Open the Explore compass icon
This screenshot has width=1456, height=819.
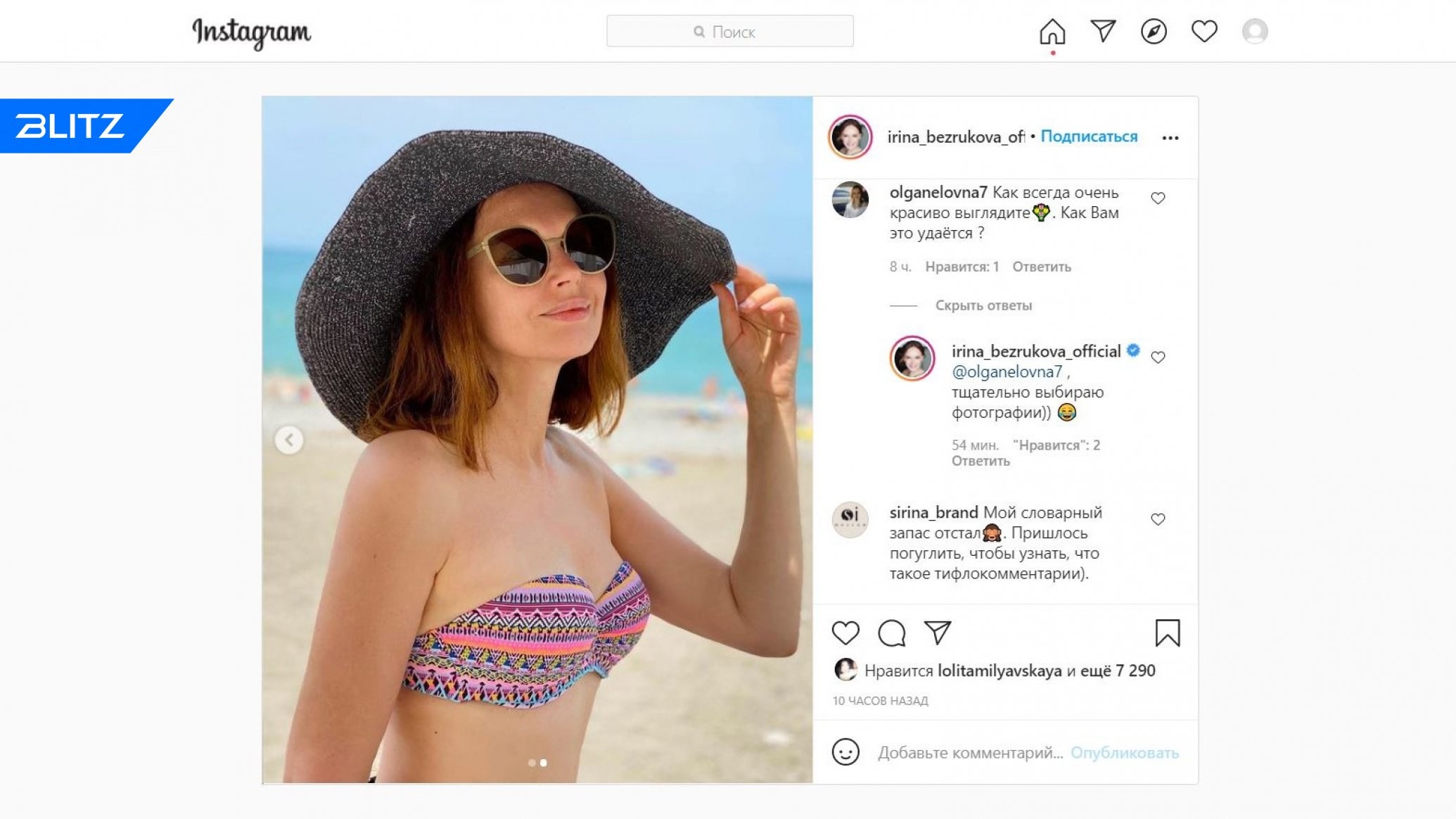[1154, 32]
